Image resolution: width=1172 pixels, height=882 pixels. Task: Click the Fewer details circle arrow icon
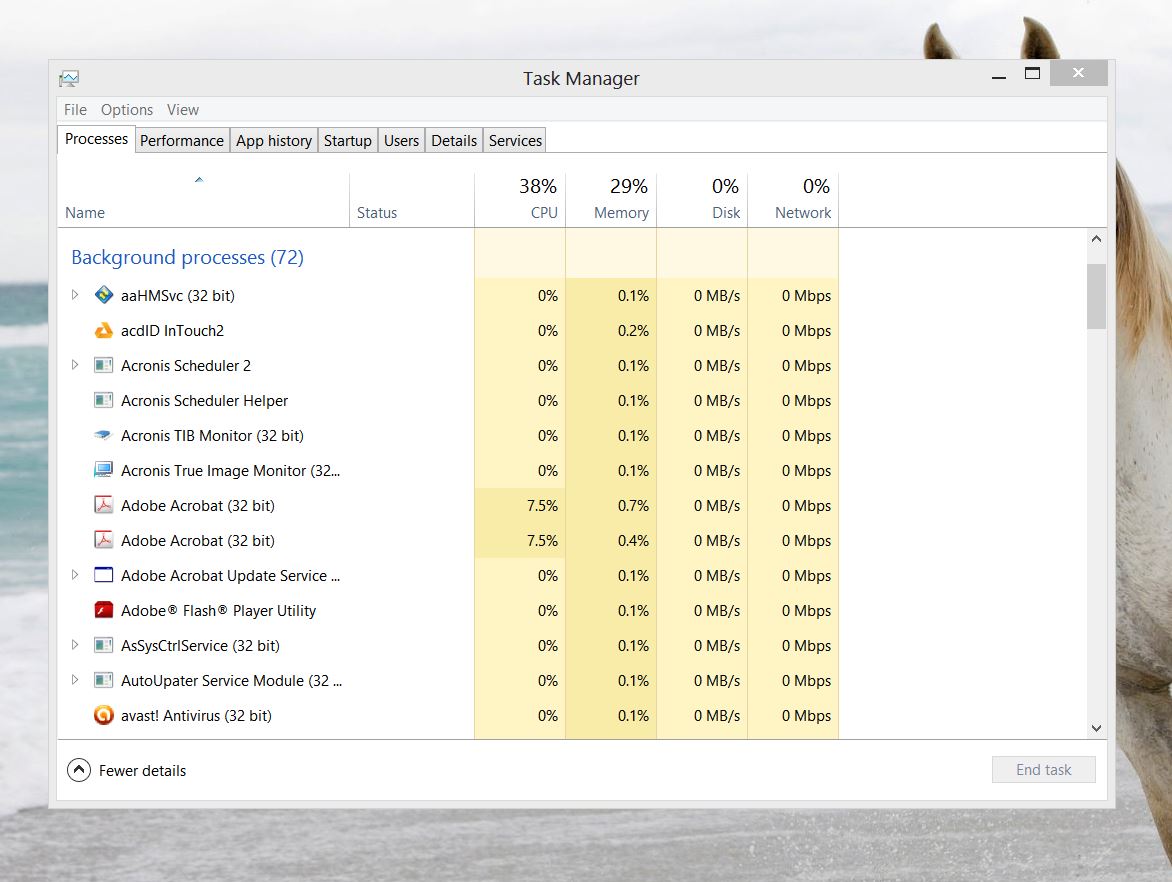78,770
